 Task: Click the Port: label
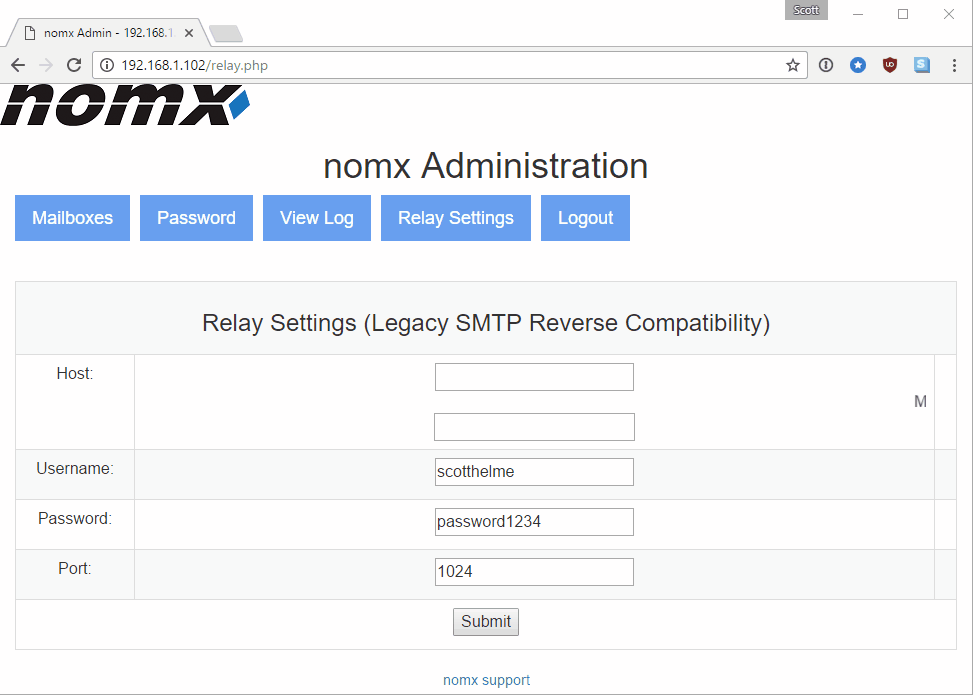point(74,568)
